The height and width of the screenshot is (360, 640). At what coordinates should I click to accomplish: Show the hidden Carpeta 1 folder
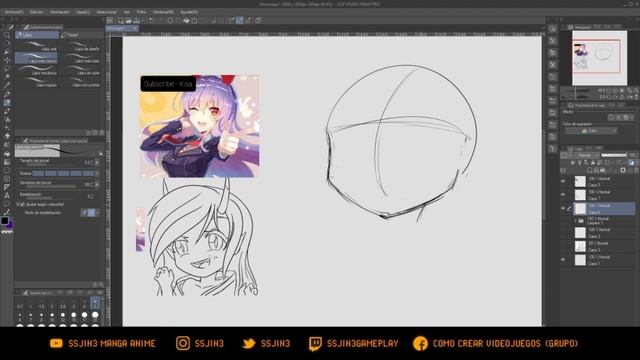click(x=563, y=221)
